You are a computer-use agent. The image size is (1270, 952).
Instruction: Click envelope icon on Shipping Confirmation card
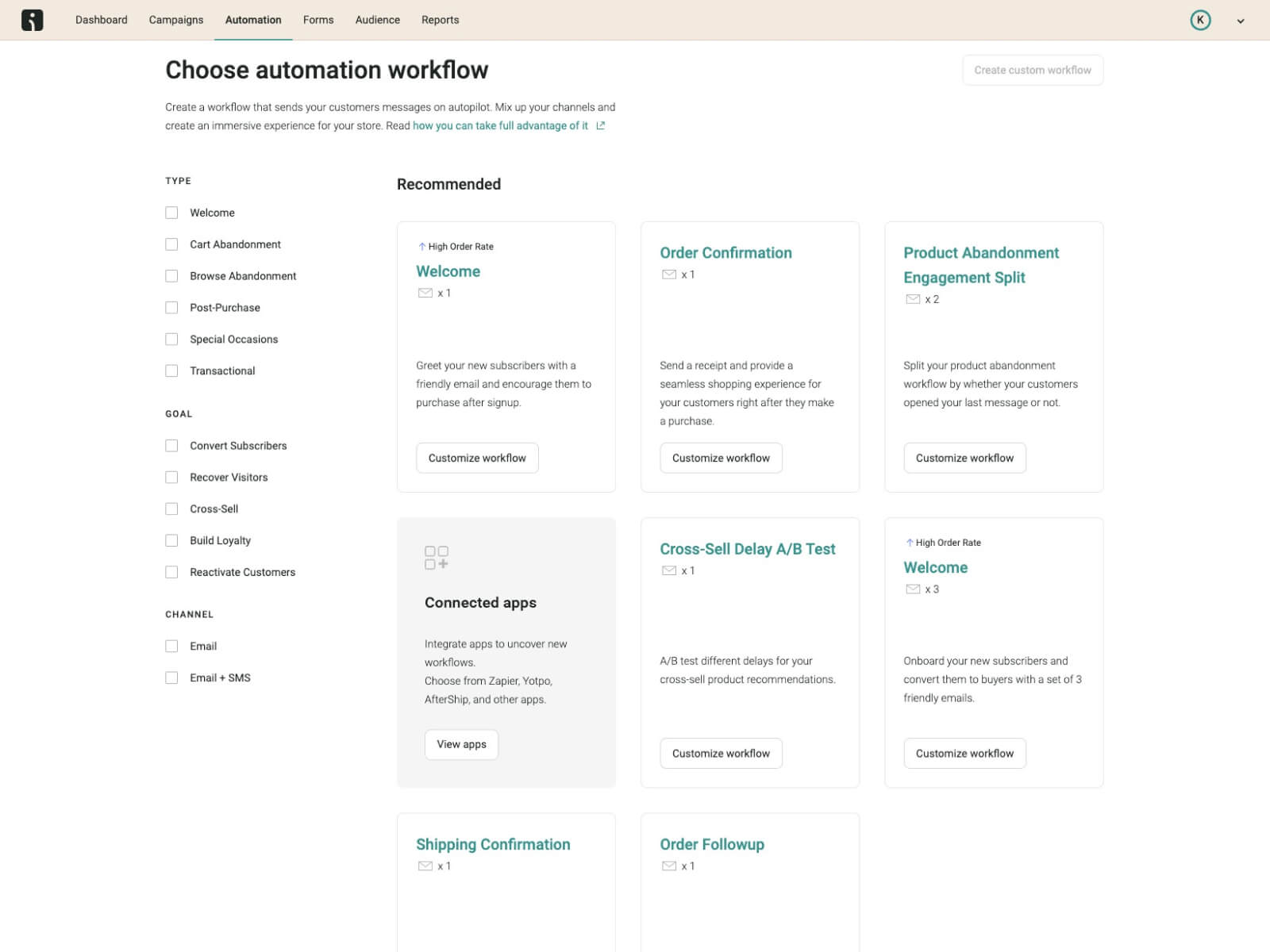point(425,866)
